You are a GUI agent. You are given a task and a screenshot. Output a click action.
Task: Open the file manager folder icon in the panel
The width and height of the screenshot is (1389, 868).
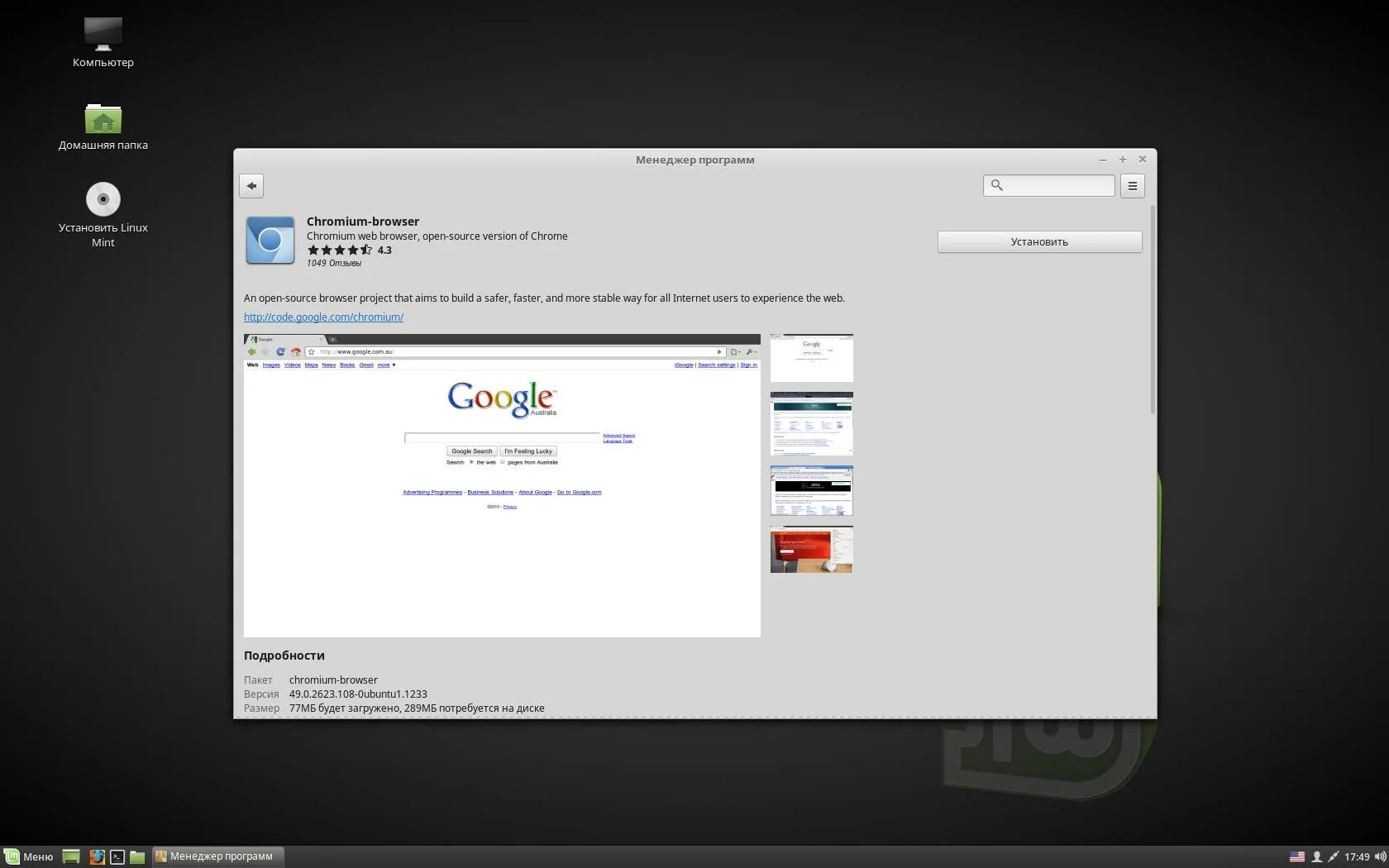pyautogui.click(x=137, y=856)
